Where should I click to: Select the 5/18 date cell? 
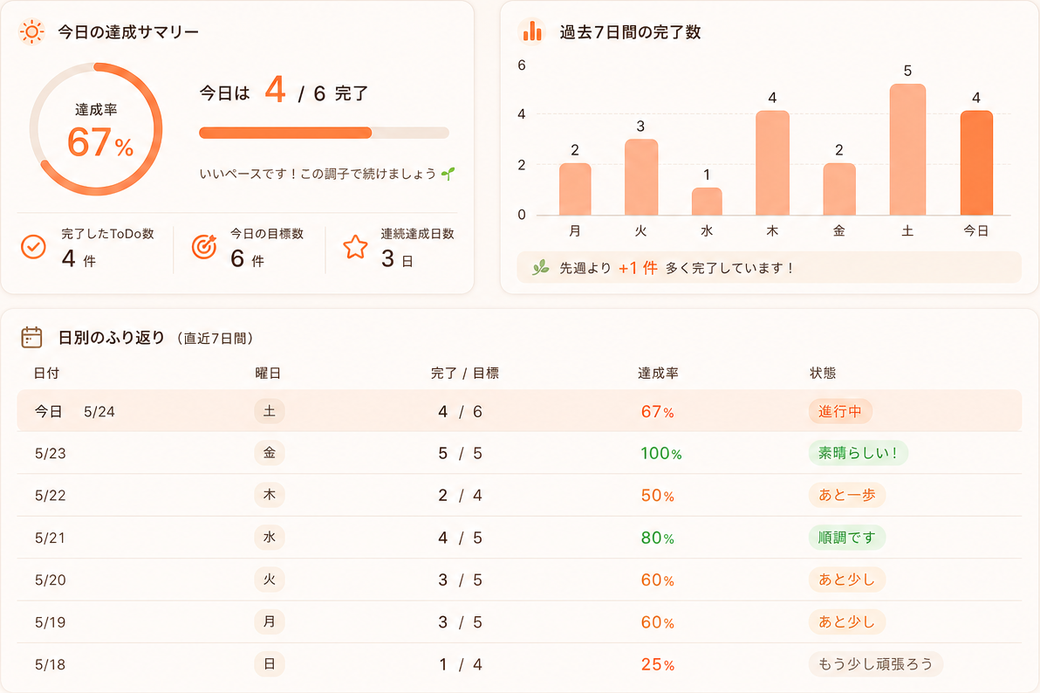tap(50, 664)
